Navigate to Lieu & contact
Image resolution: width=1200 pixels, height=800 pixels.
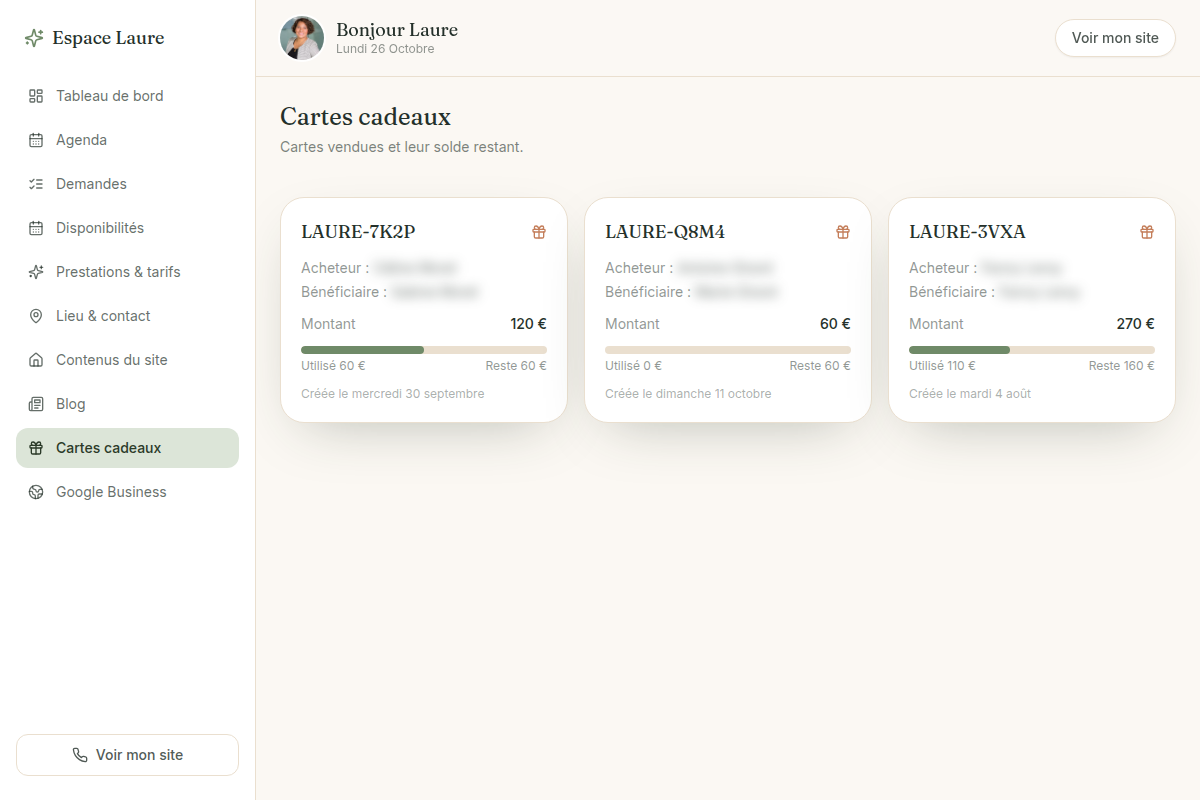(127, 316)
